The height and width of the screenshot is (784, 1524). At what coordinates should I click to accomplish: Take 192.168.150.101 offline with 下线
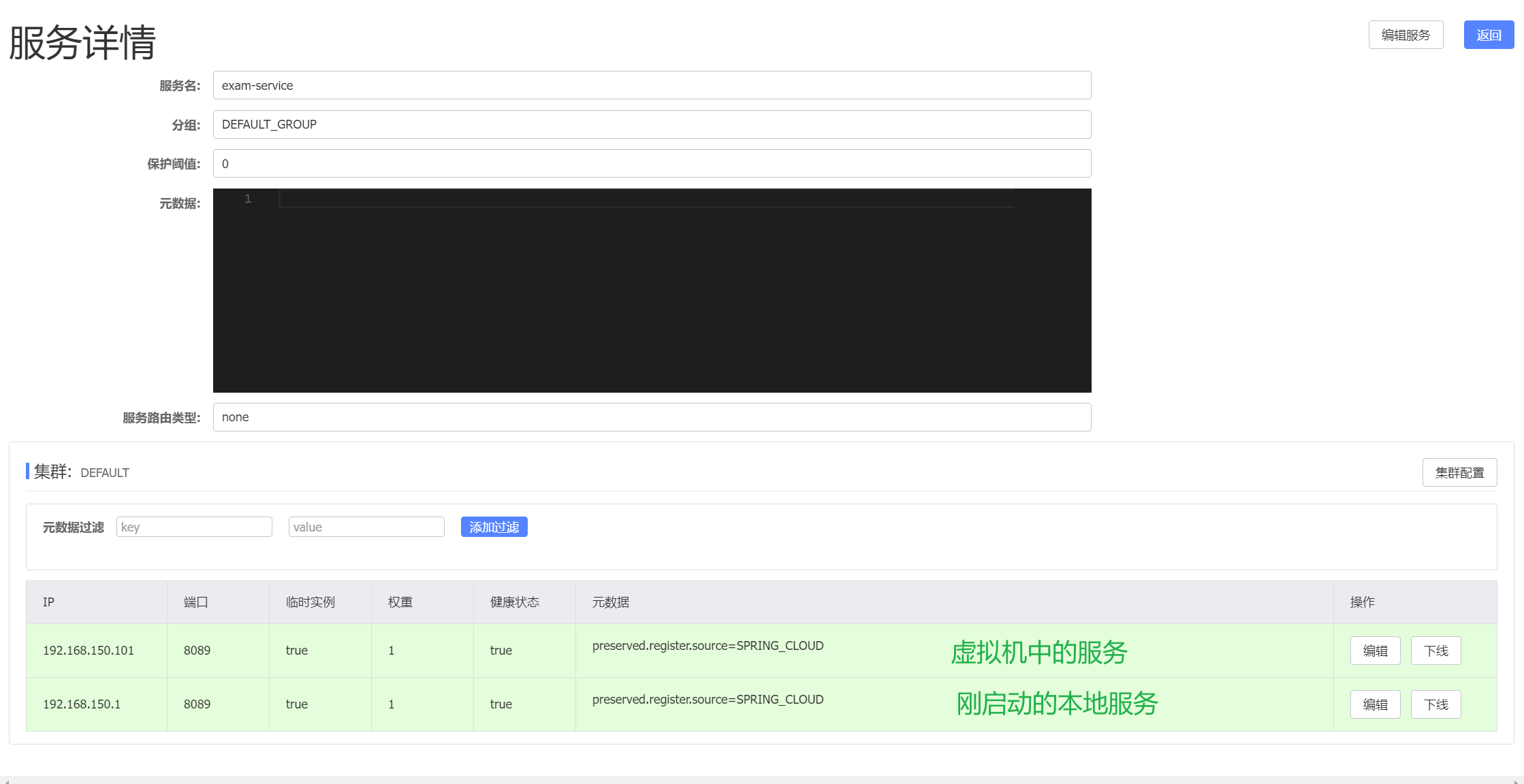tap(1435, 651)
